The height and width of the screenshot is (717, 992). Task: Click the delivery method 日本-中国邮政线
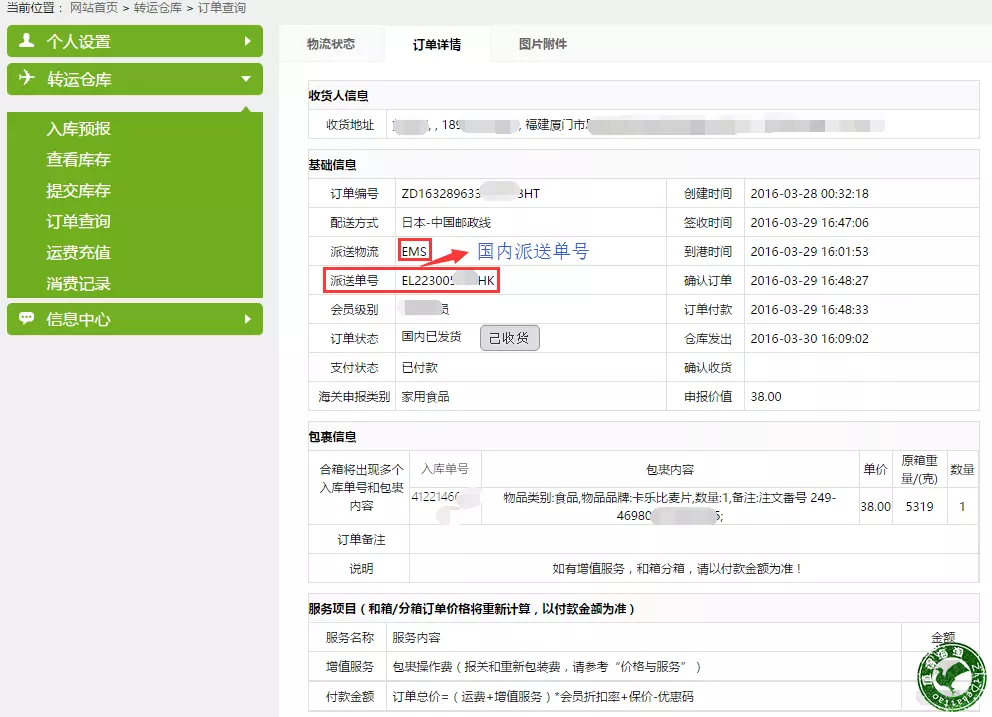pos(446,222)
